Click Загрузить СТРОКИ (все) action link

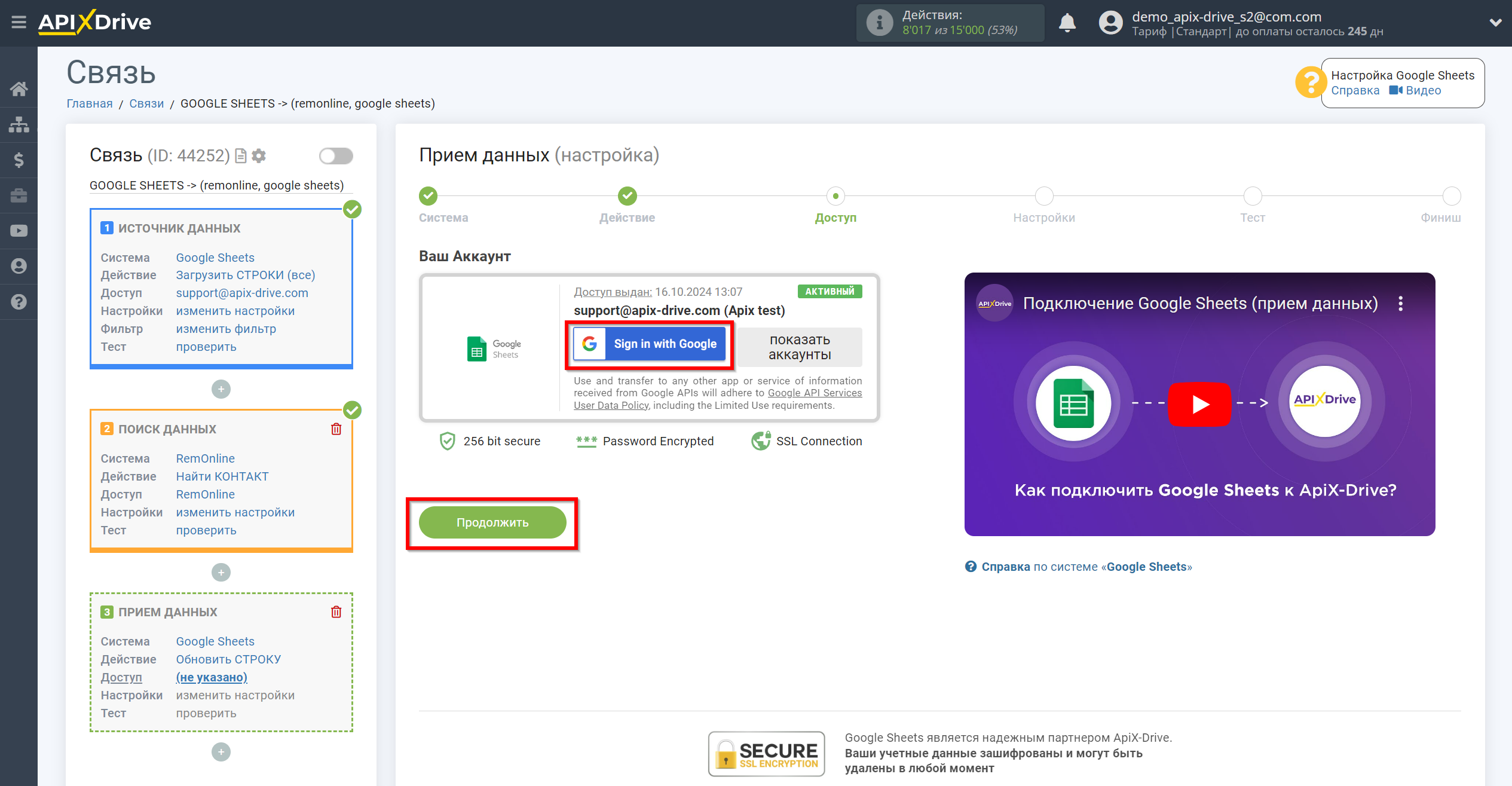point(246,275)
